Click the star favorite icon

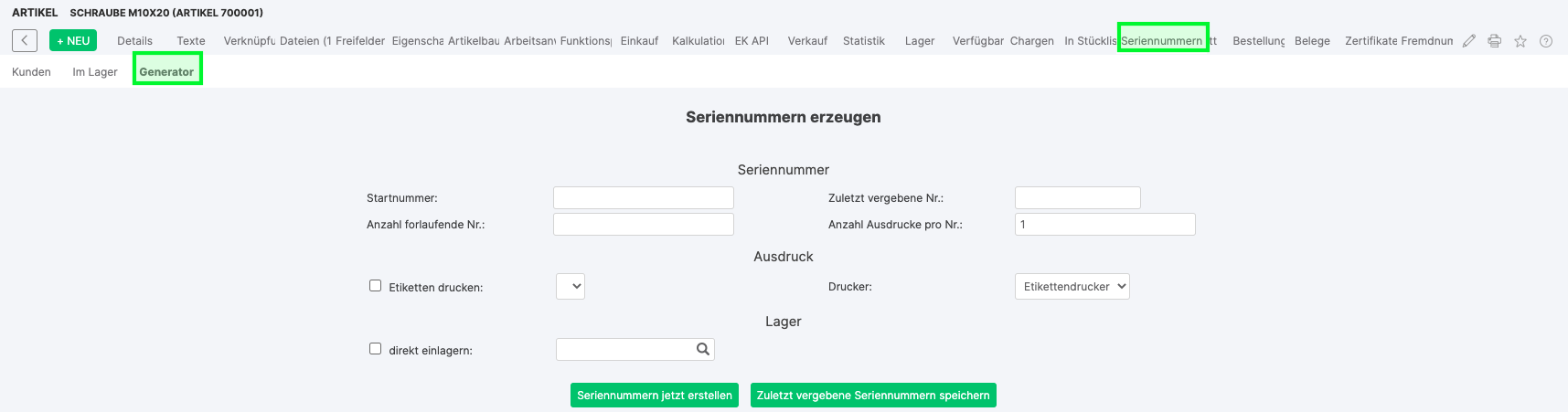(1520, 41)
